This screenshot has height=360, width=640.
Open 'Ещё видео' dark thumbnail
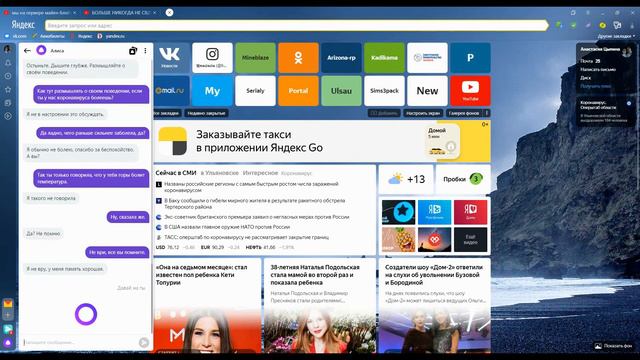(x=470, y=240)
